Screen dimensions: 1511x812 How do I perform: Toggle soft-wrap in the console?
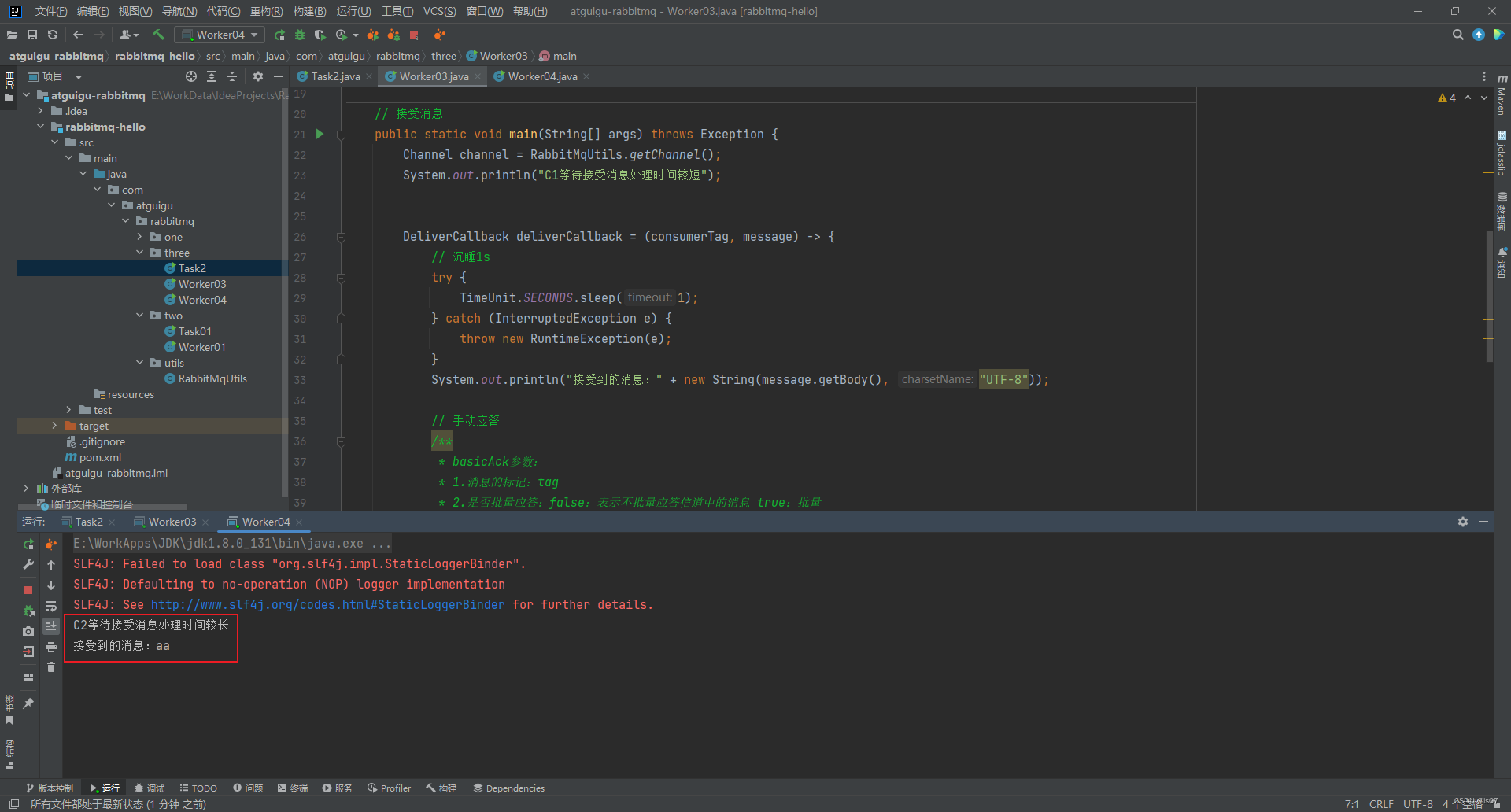tap(51, 606)
